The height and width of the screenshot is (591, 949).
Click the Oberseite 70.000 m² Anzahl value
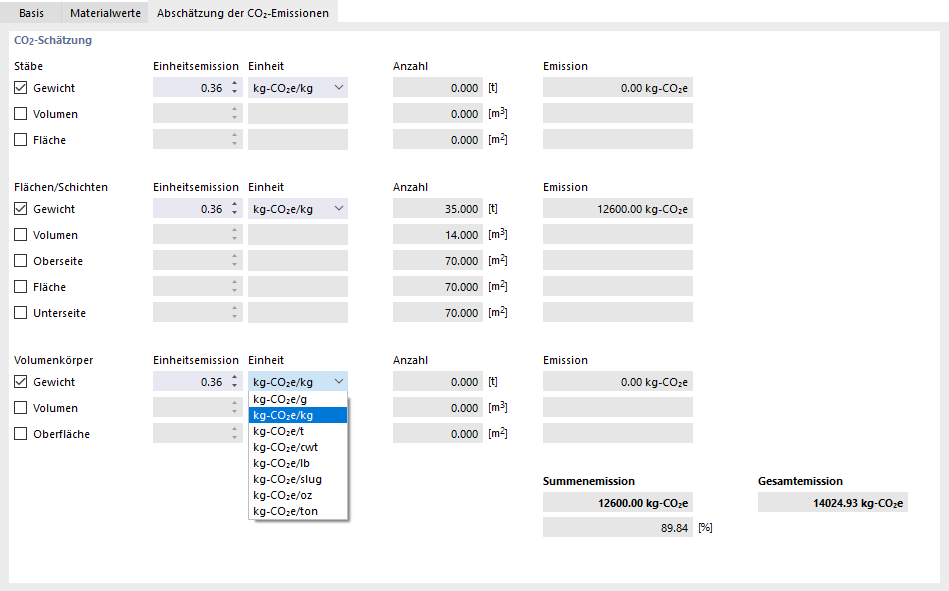(x=438, y=261)
